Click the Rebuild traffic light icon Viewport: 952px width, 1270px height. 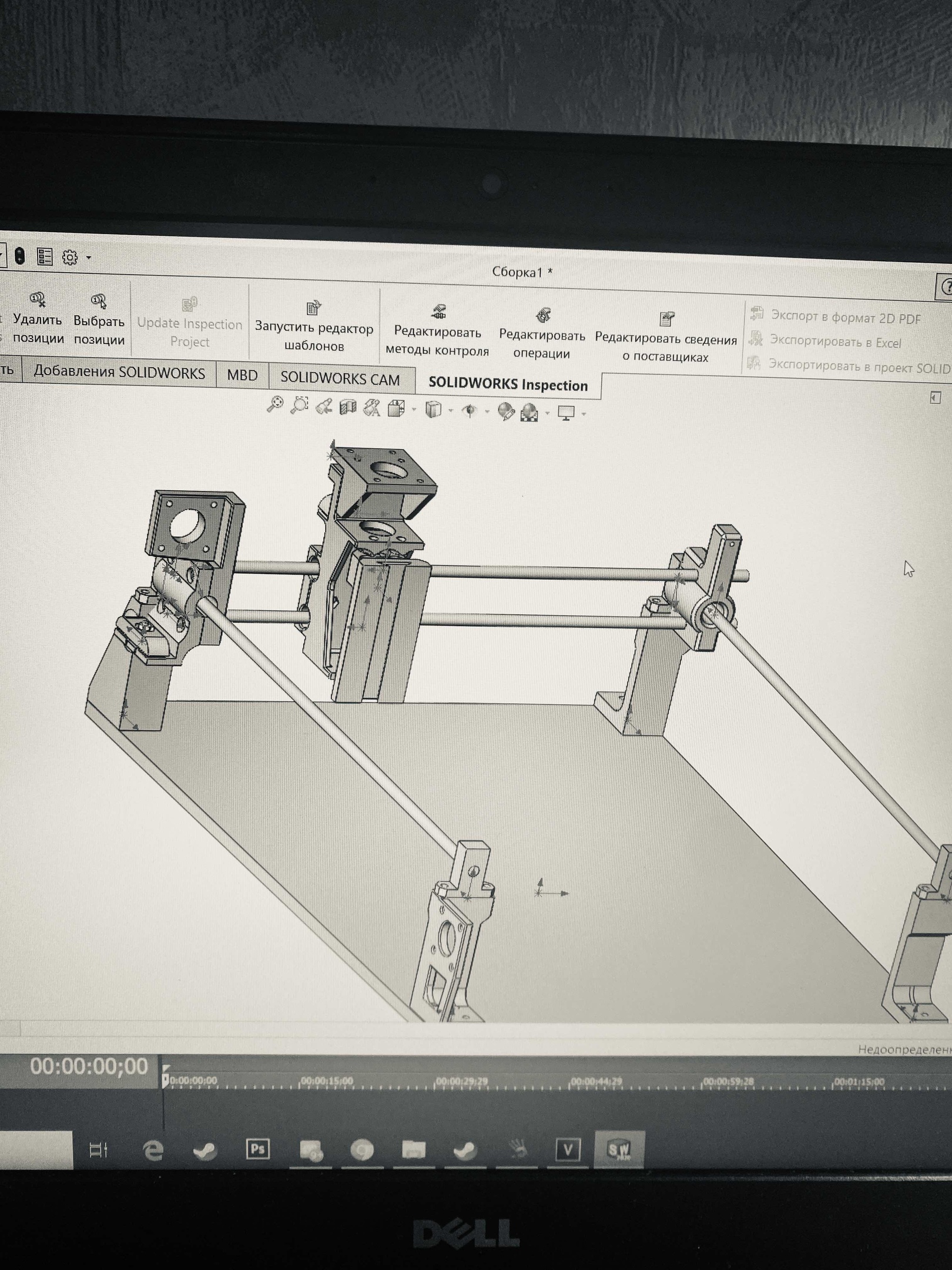pos(20,256)
